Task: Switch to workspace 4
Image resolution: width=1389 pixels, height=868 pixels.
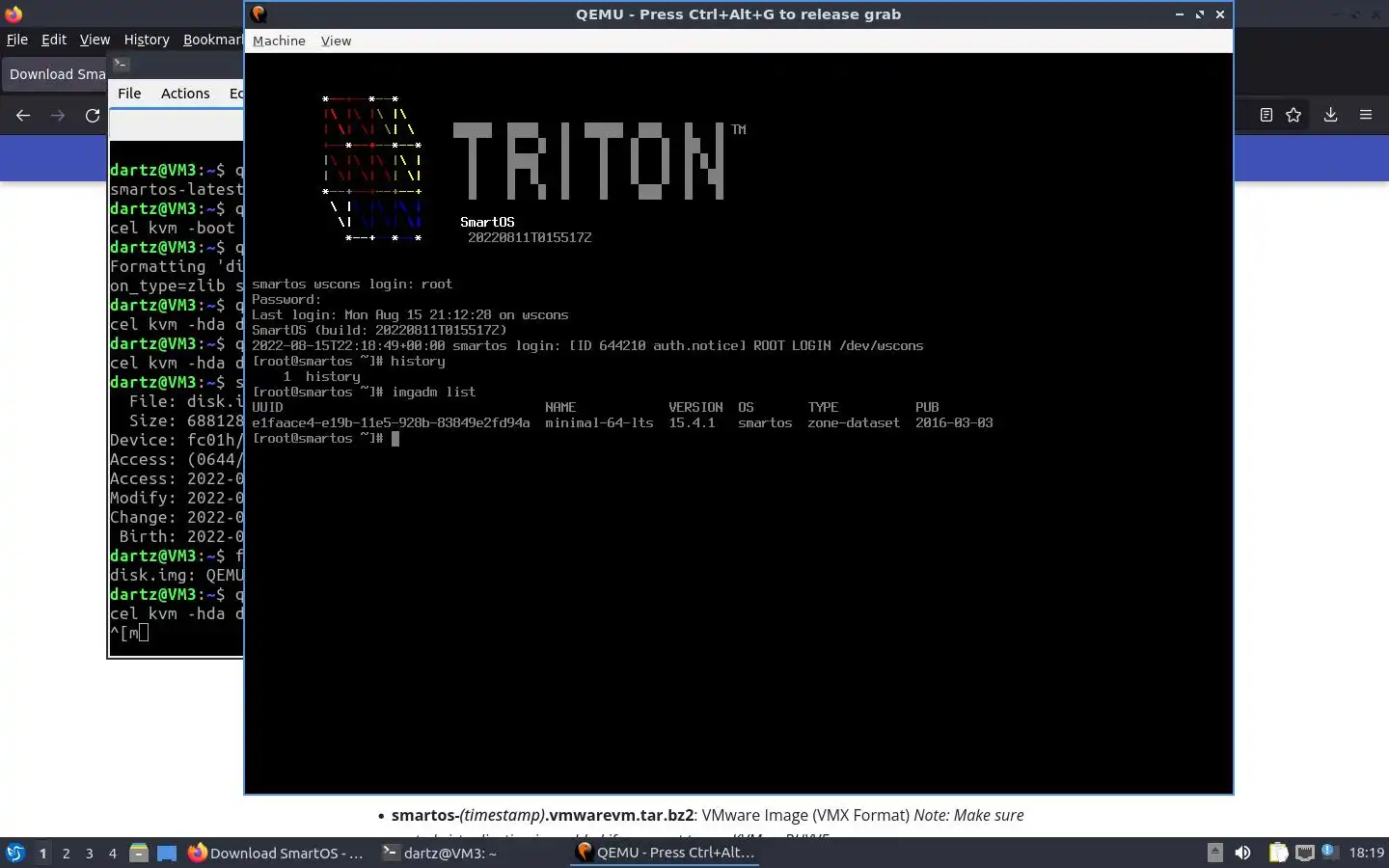Action: 112,853
